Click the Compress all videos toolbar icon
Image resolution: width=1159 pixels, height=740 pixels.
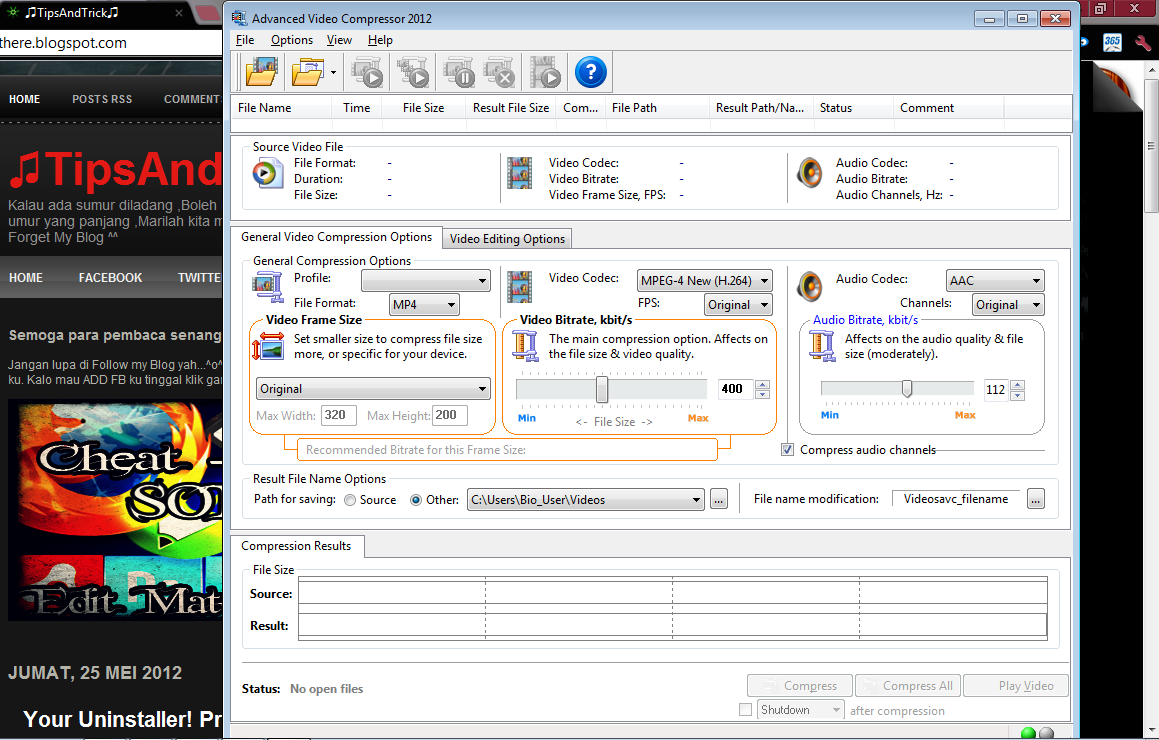coord(413,72)
